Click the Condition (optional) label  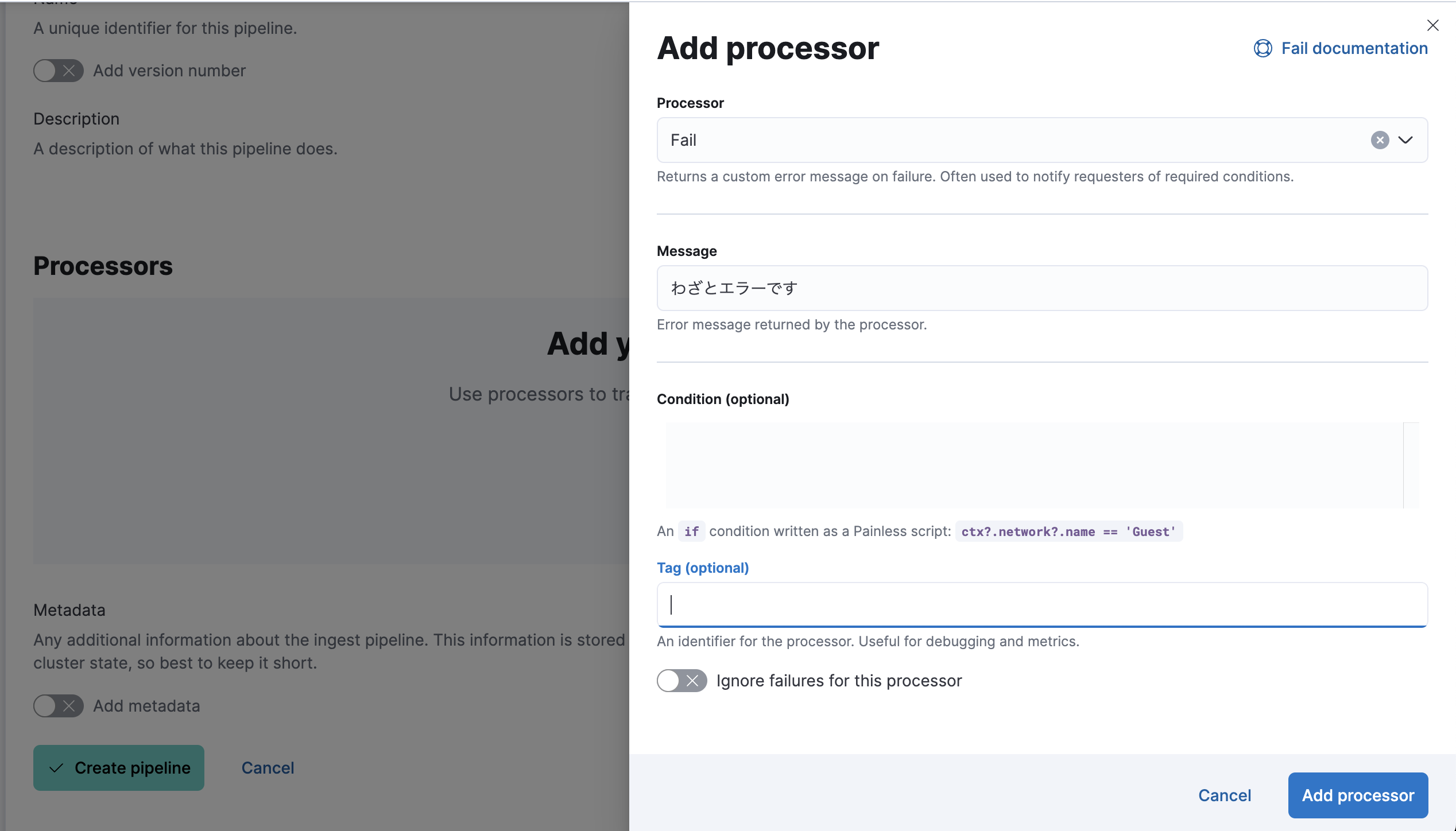tap(723, 399)
